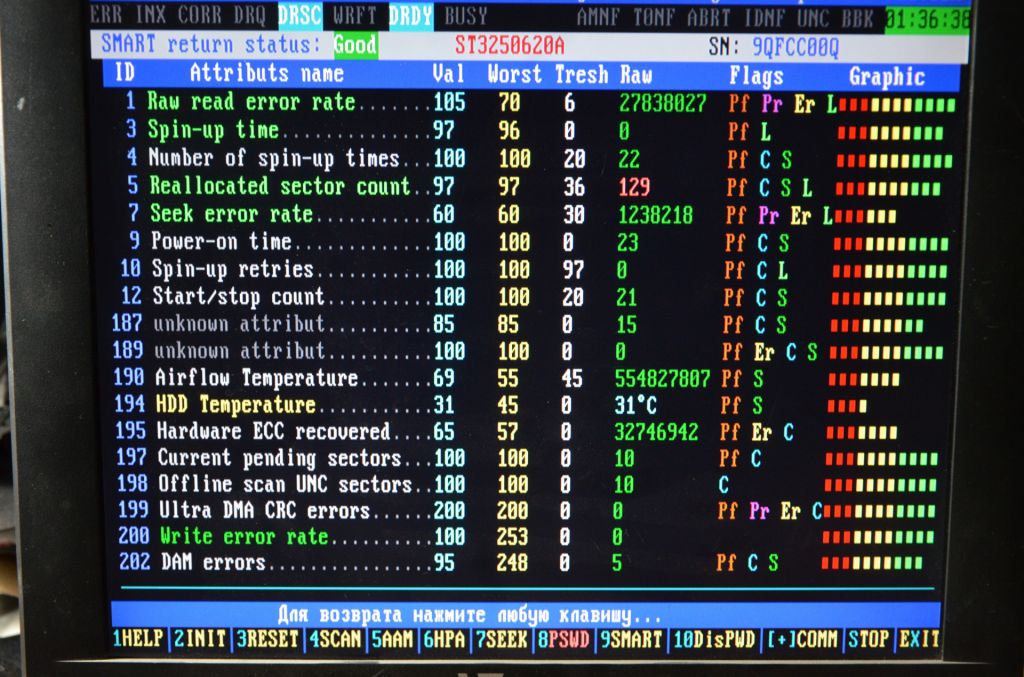This screenshot has width=1024, height=677.
Task: Click the 'Worst' column header
Action: (515, 74)
